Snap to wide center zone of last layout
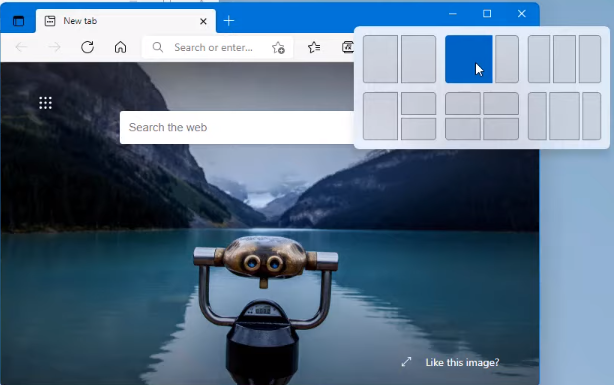 (x=564, y=116)
